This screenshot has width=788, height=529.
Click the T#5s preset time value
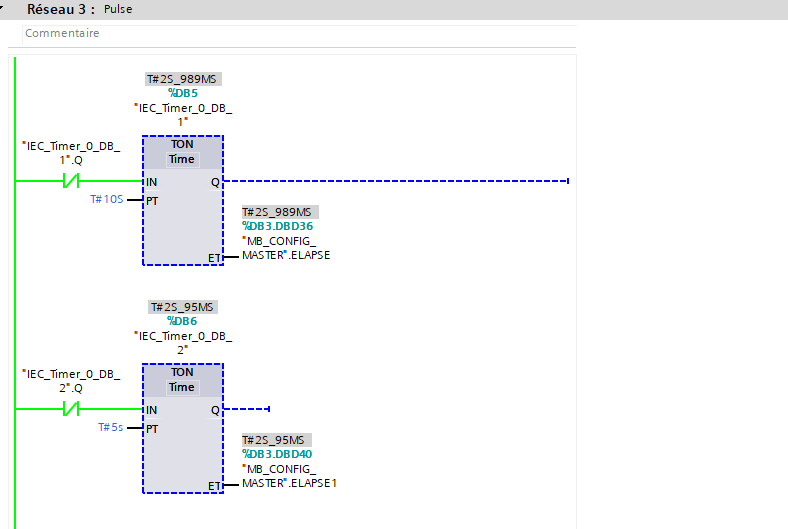click(x=110, y=427)
